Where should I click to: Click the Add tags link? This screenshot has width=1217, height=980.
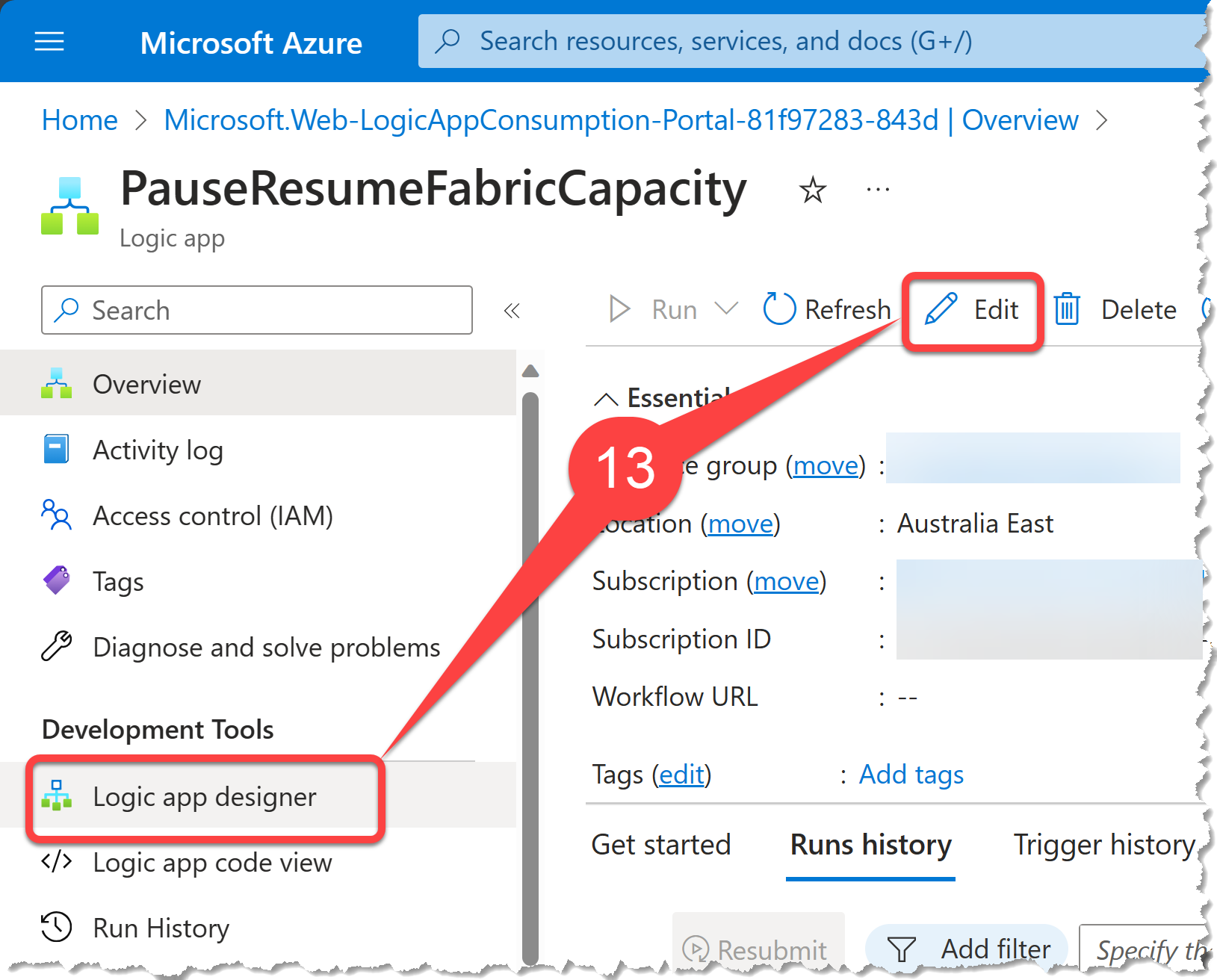click(911, 775)
